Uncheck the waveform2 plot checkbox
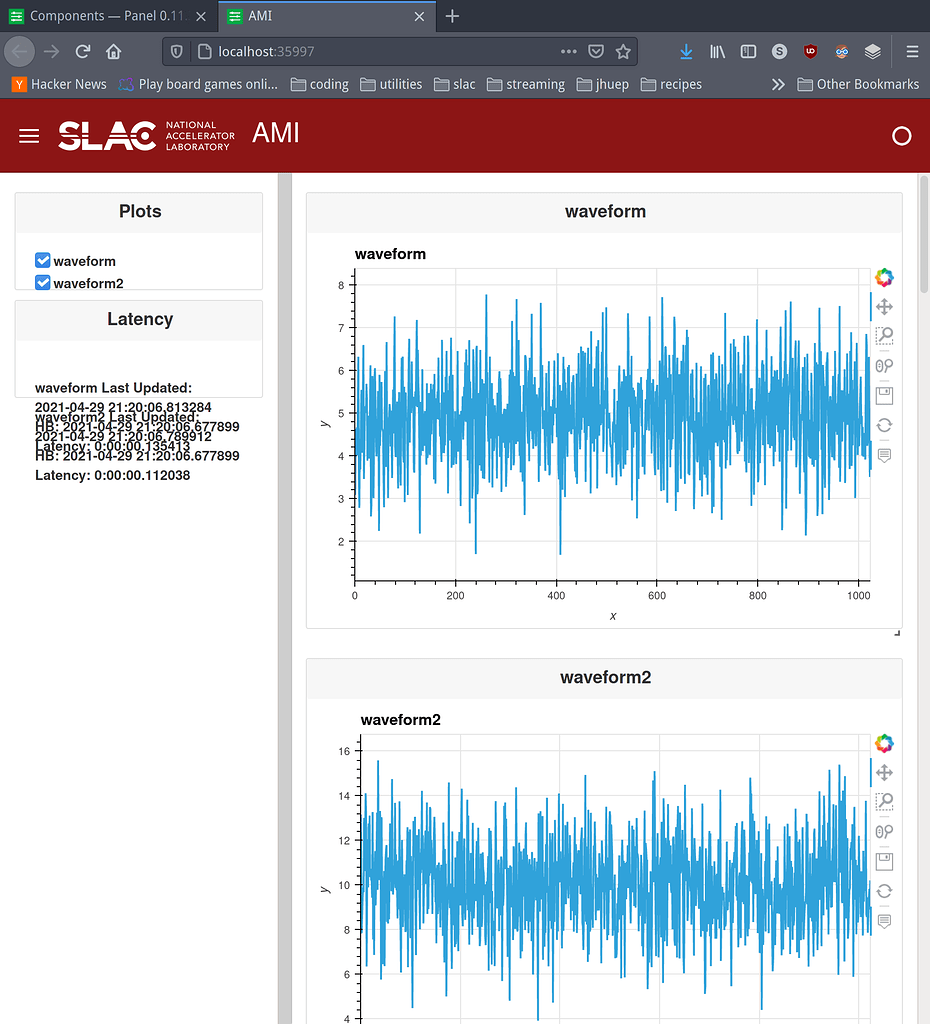930x1024 pixels. (x=42, y=283)
